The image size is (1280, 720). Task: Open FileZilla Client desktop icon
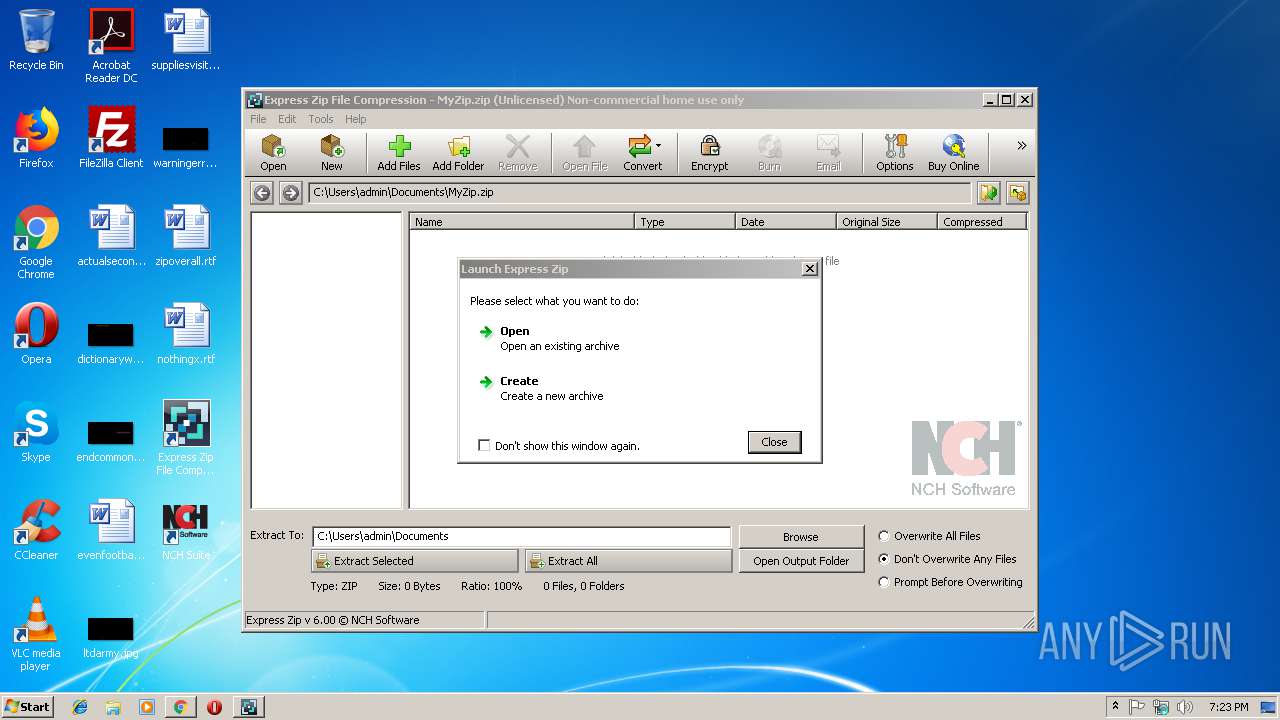[x=111, y=138]
